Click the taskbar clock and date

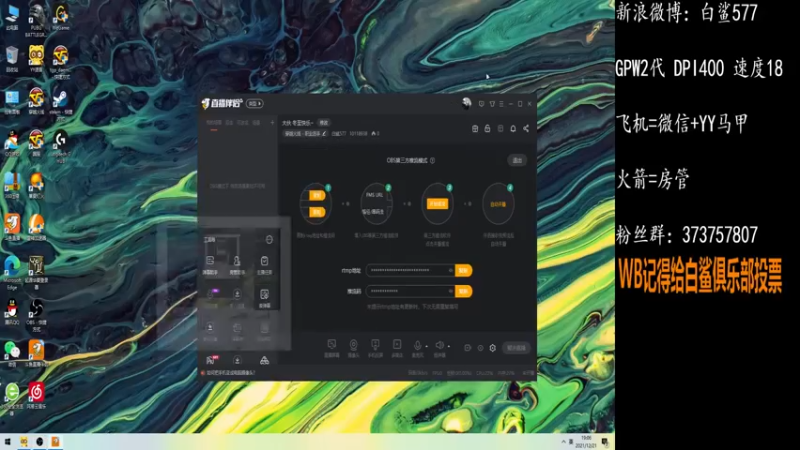click(x=586, y=442)
